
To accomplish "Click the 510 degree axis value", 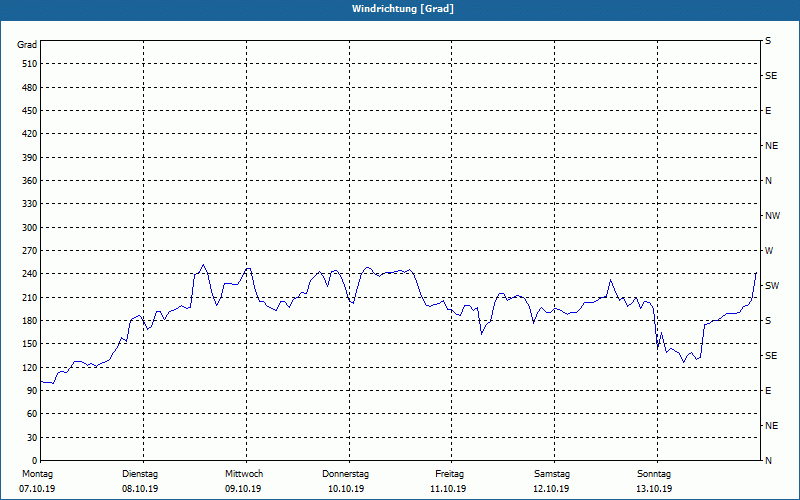I will click(x=30, y=64).
